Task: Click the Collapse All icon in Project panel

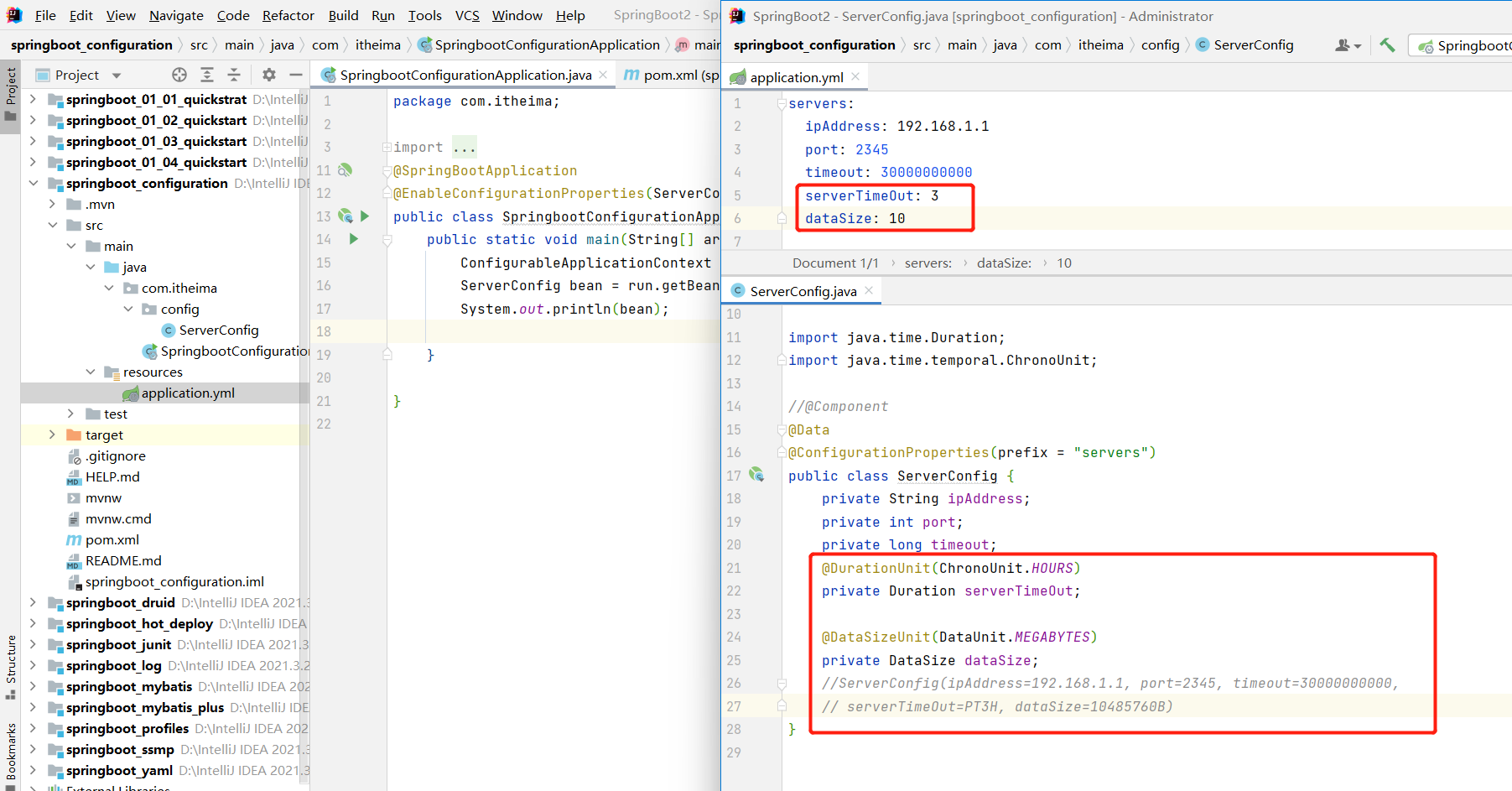Action: 234,75
